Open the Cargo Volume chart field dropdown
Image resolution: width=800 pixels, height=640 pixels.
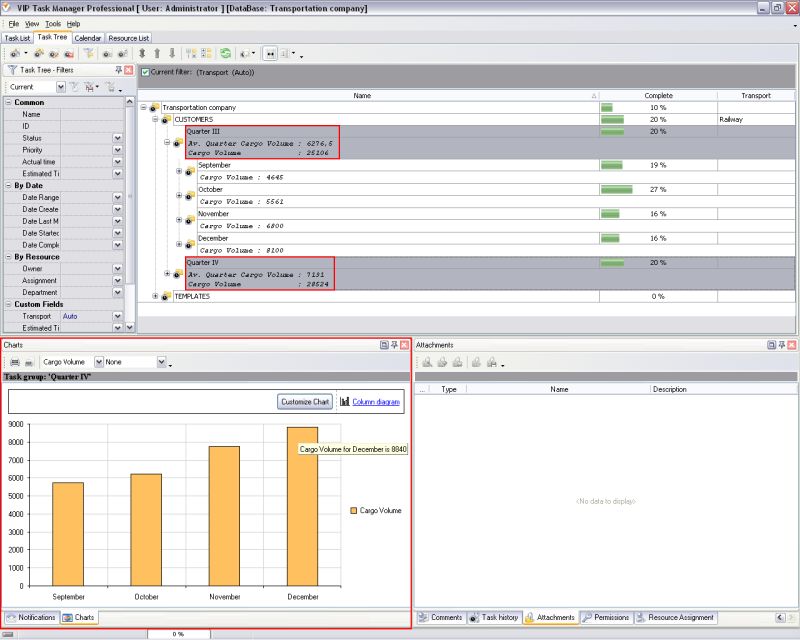(99, 362)
